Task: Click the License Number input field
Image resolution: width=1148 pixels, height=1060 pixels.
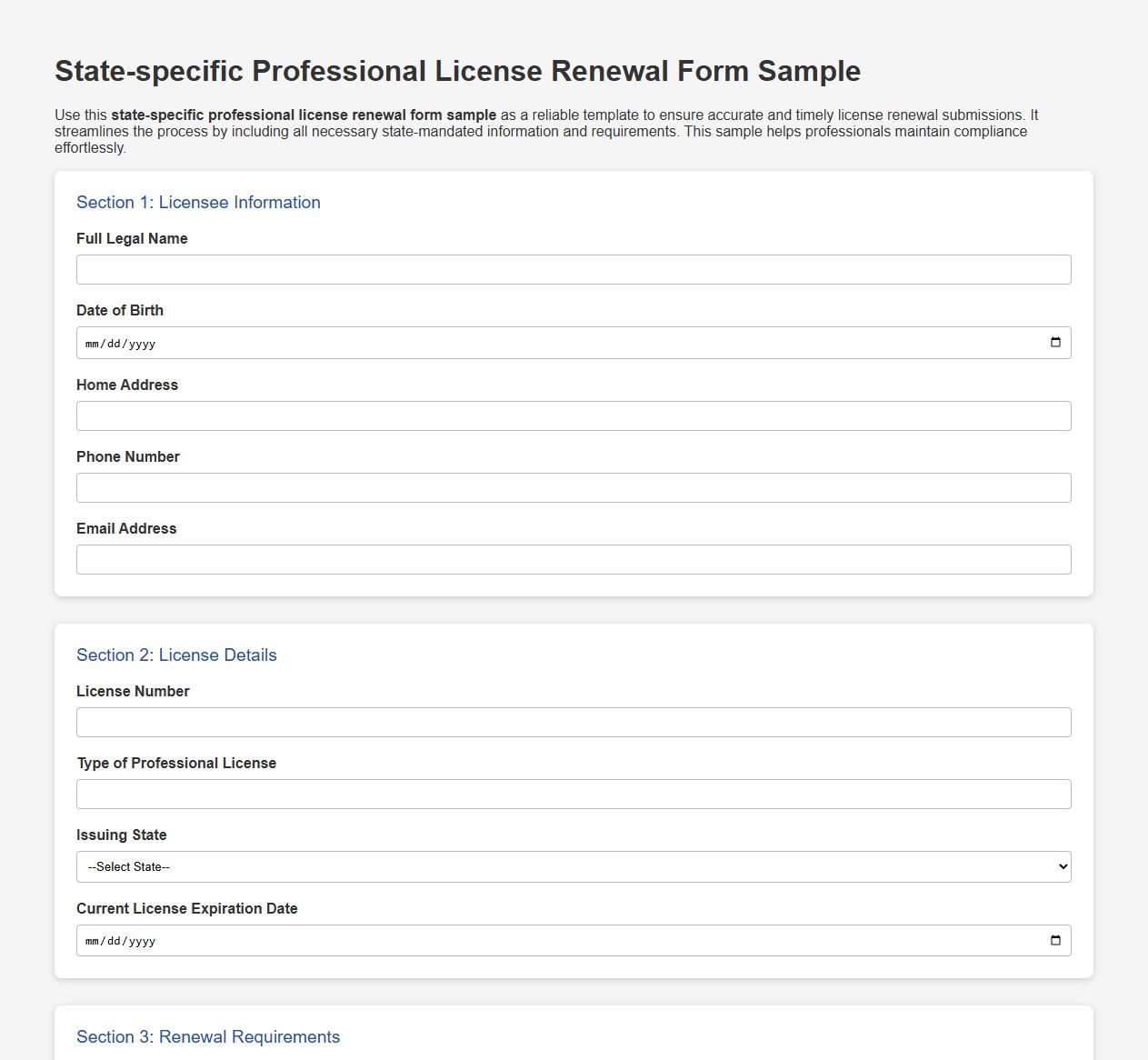Action: point(573,721)
